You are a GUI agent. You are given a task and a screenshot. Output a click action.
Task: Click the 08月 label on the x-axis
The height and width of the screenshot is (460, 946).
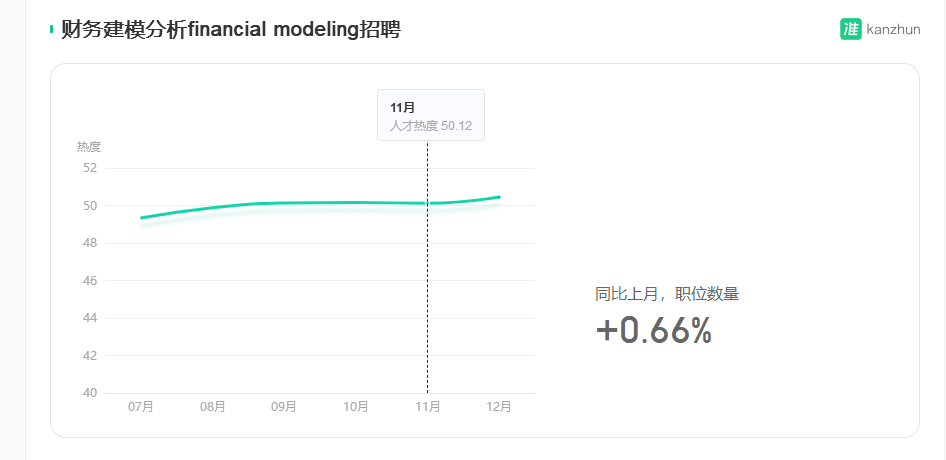coord(212,407)
